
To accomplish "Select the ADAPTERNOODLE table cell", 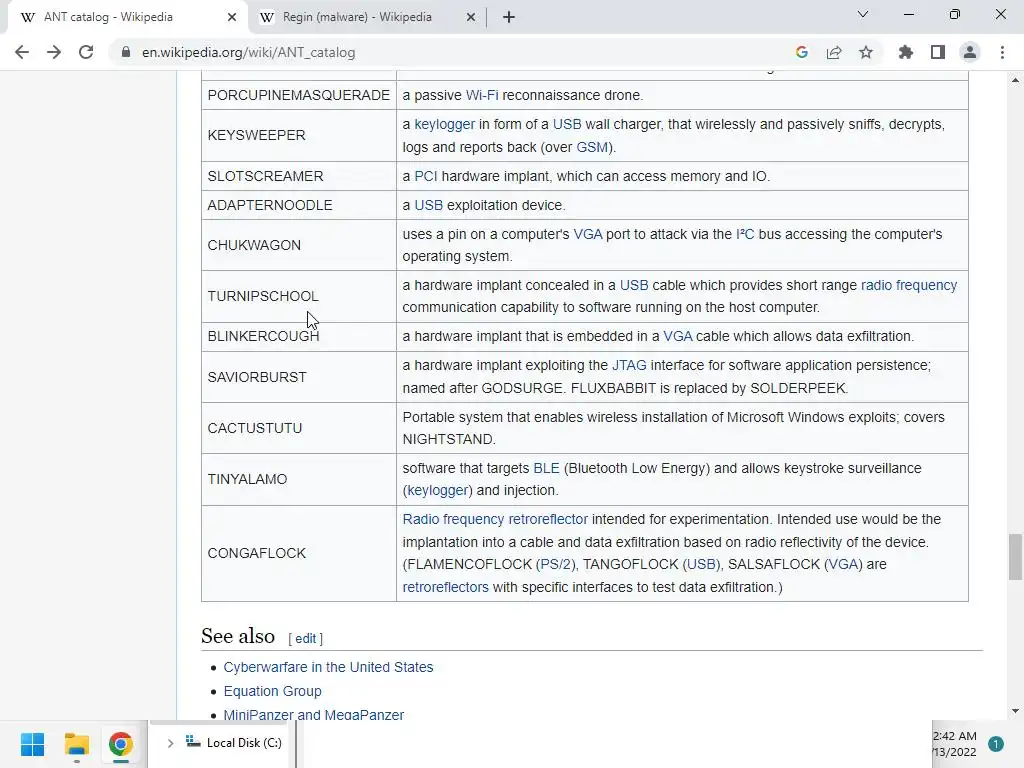I will [299, 205].
